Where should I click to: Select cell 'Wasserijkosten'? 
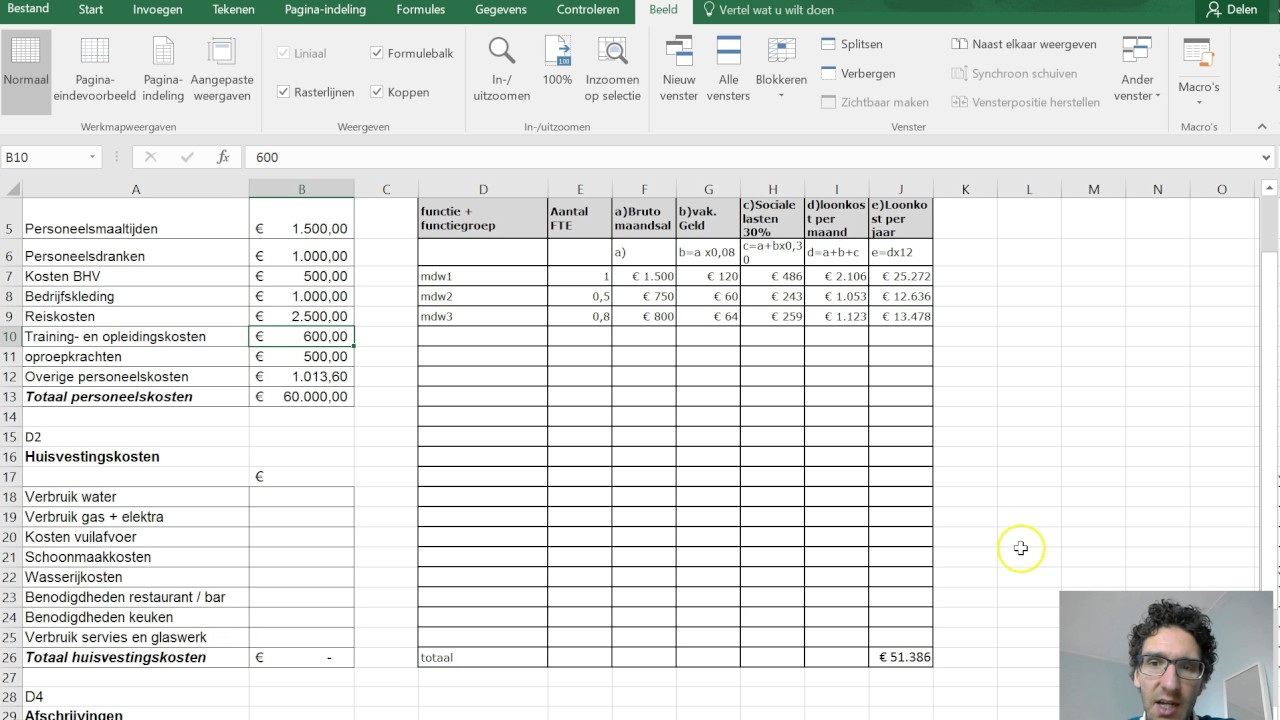(136, 577)
